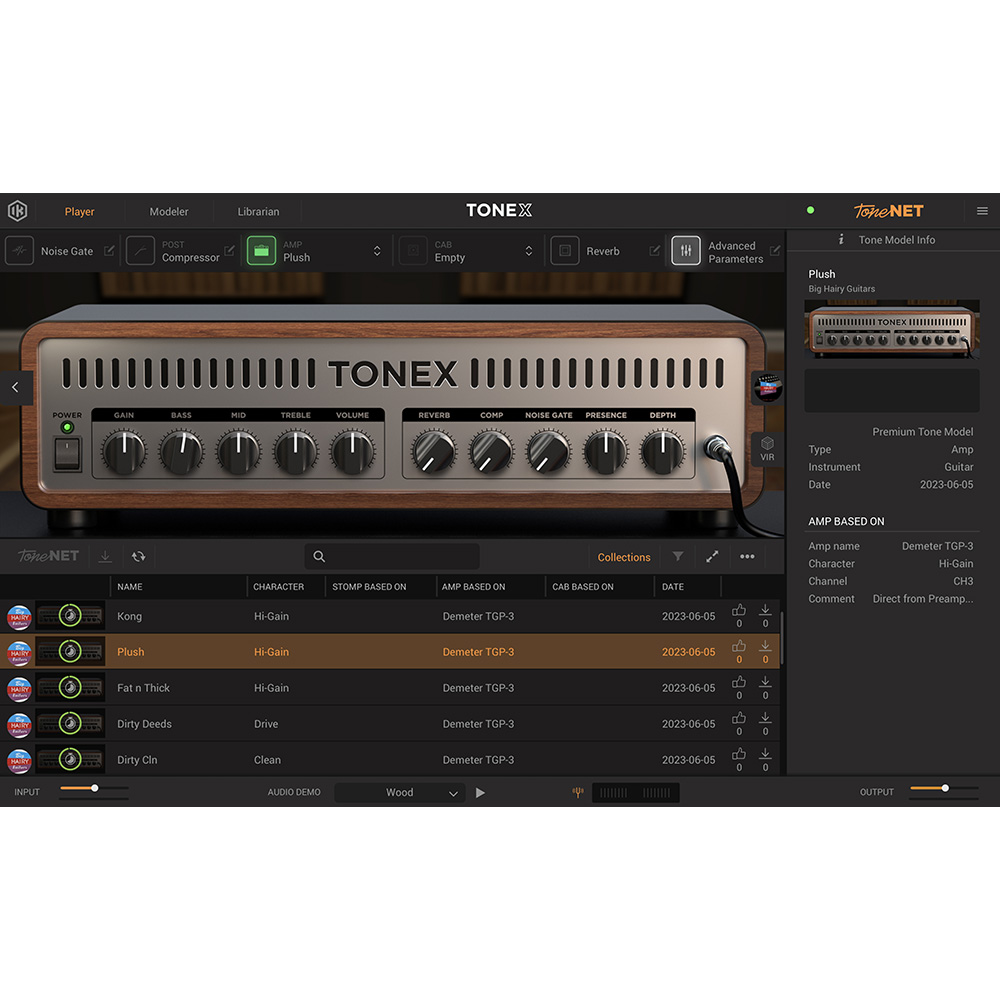Select the Kong tone model row

pos(390,616)
